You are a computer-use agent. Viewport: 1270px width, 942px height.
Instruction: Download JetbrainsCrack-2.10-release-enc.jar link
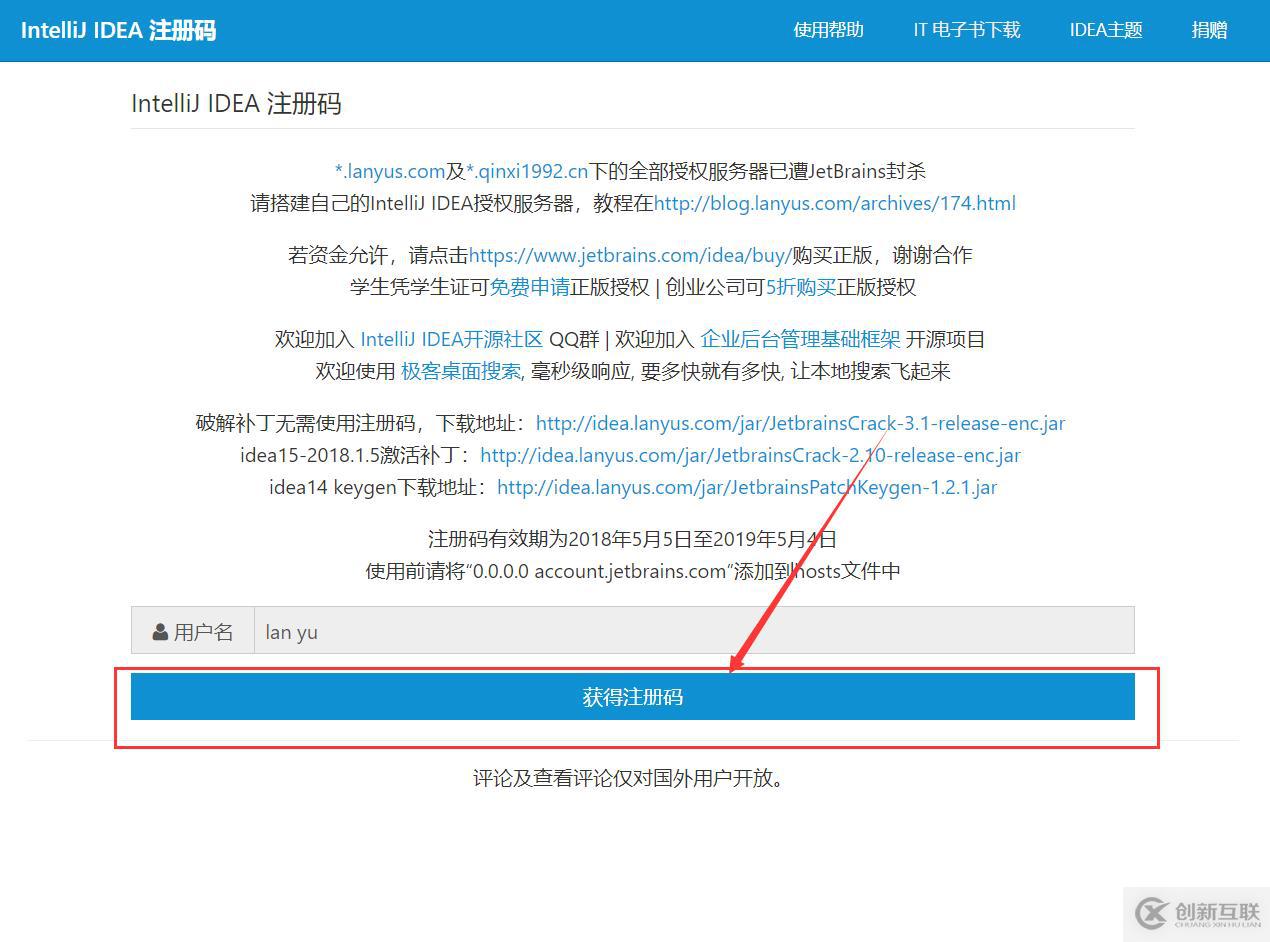pos(750,455)
